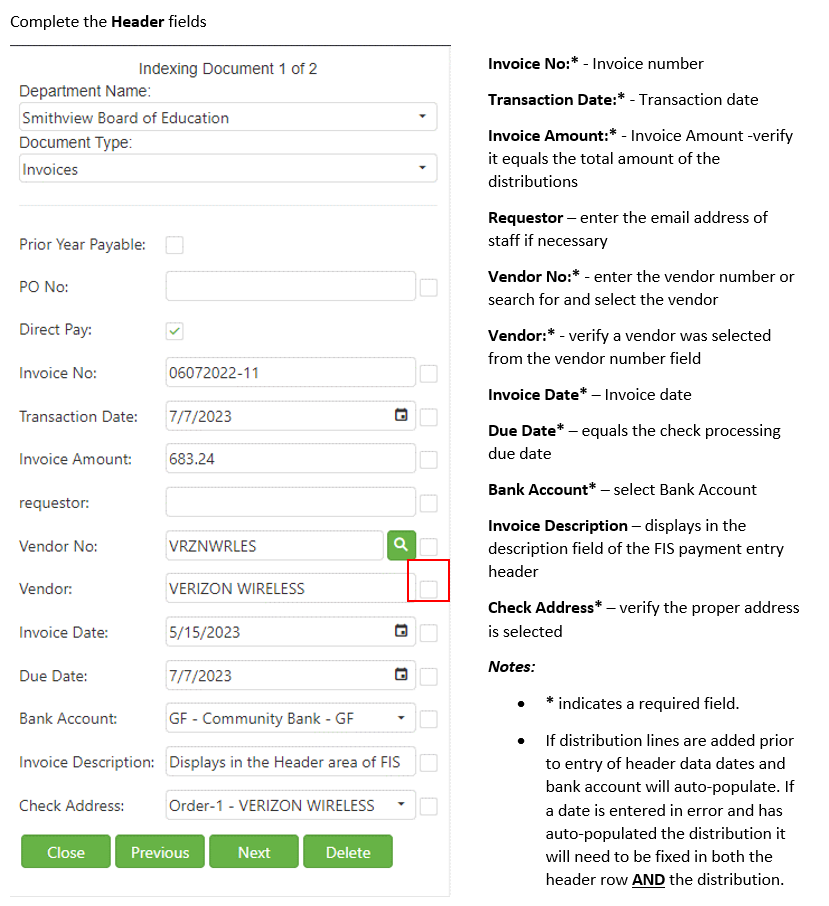
Task: Go to the Previous document
Action: tap(160, 852)
